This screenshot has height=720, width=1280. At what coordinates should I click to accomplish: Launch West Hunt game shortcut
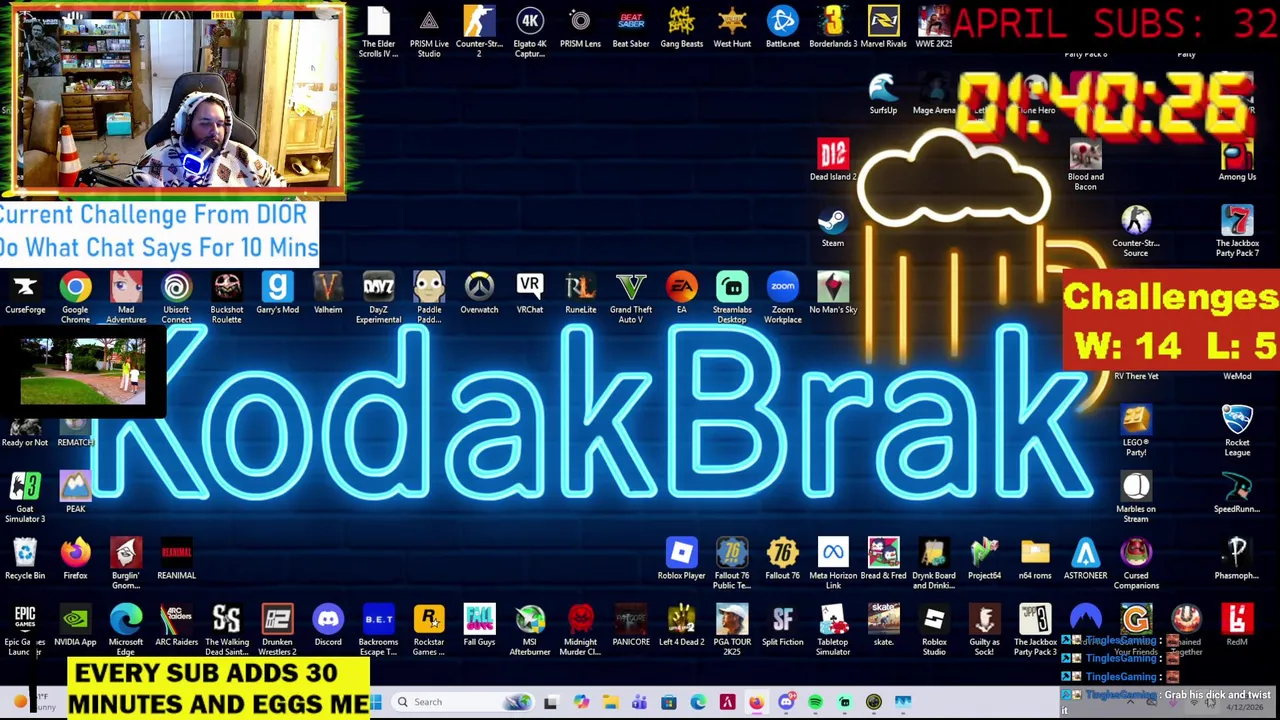click(x=732, y=28)
